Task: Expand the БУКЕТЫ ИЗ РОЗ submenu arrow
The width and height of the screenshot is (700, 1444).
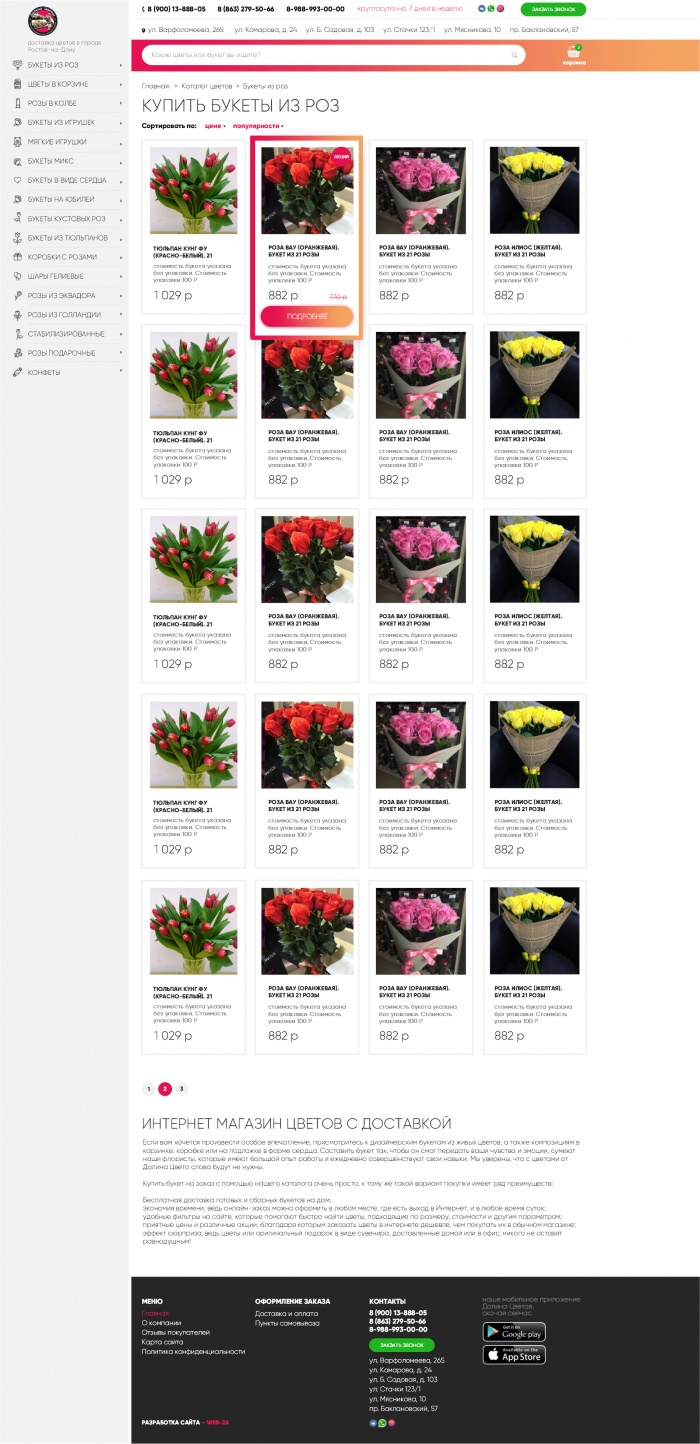Action: [x=121, y=65]
